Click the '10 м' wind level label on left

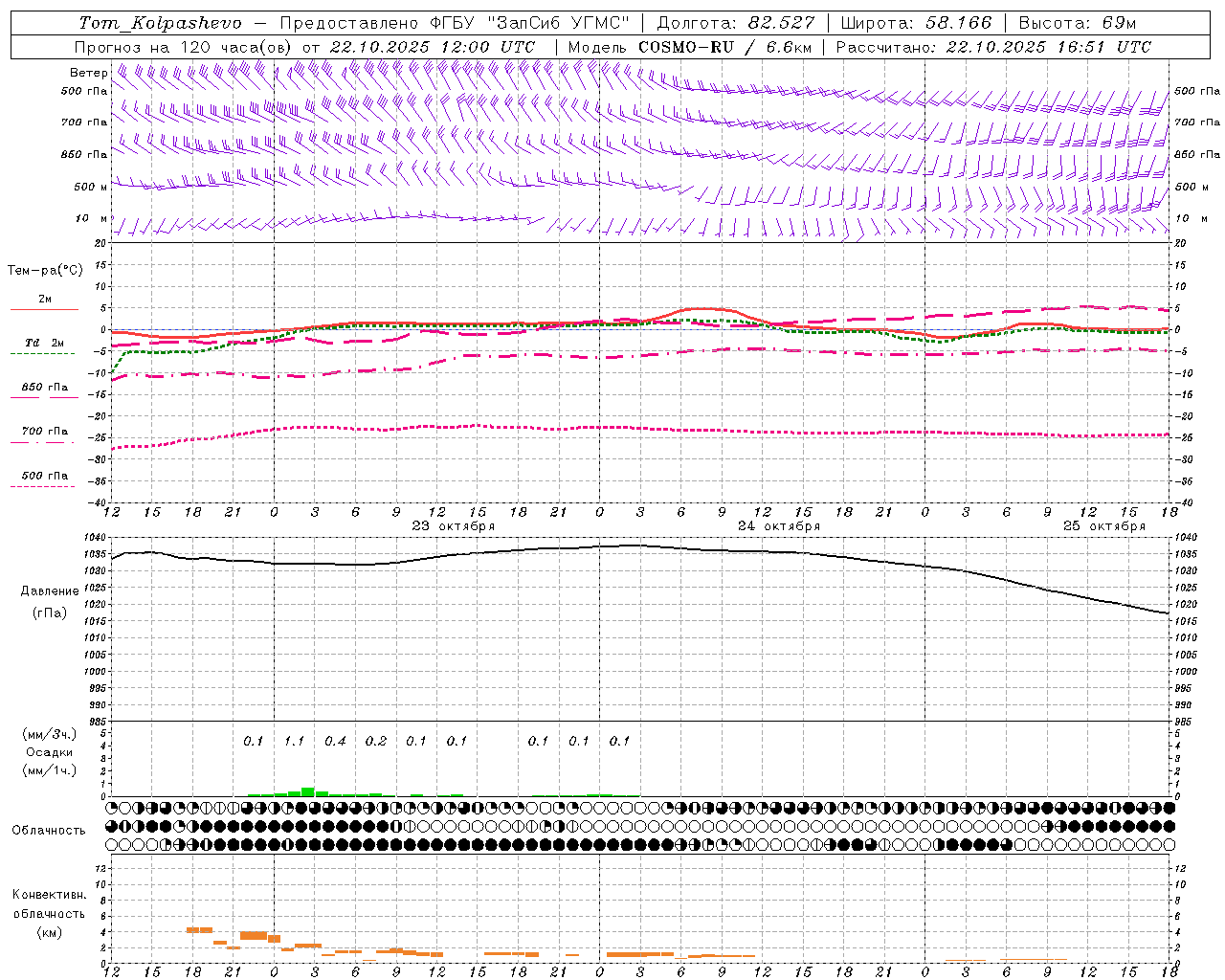click(92, 219)
